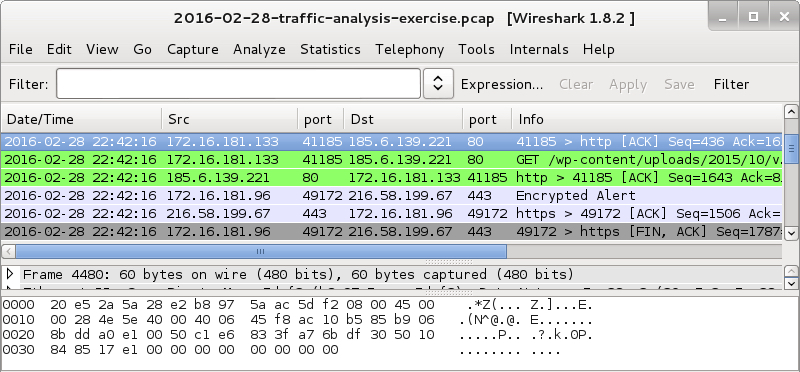Open the filter history dropdown arrow
The width and height of the screenshot is (800, 372).
point(438,84)
